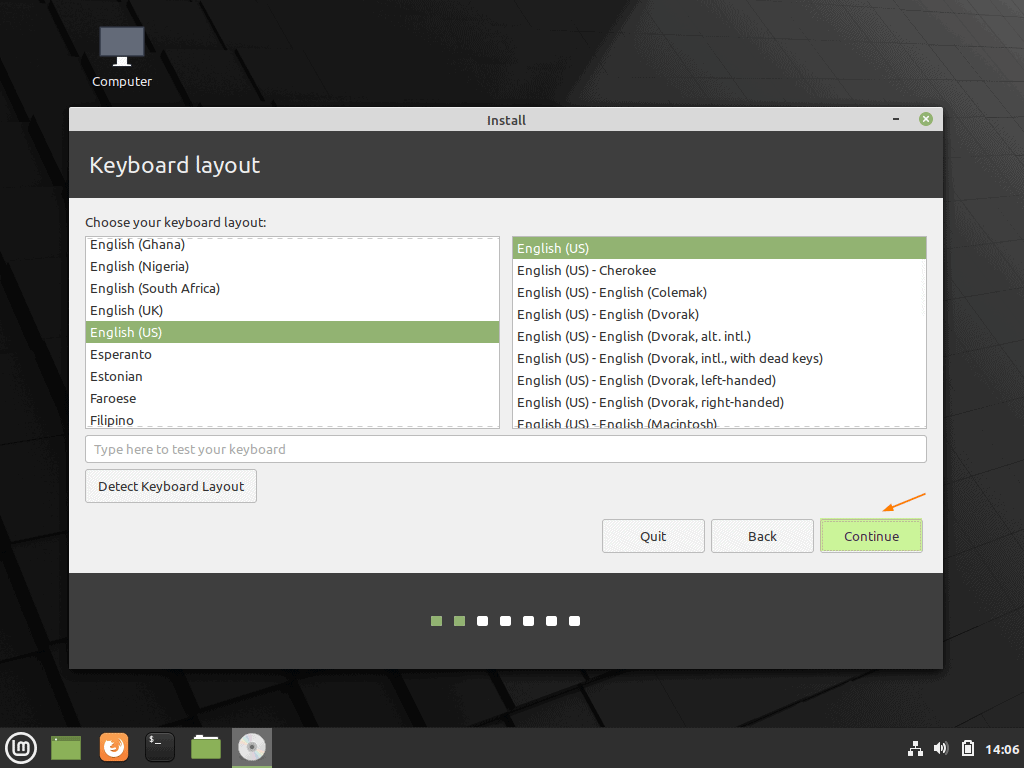The image size is (1024, 768).
Task: Launch Firefox from the taskbar
Action: point(113,747)
